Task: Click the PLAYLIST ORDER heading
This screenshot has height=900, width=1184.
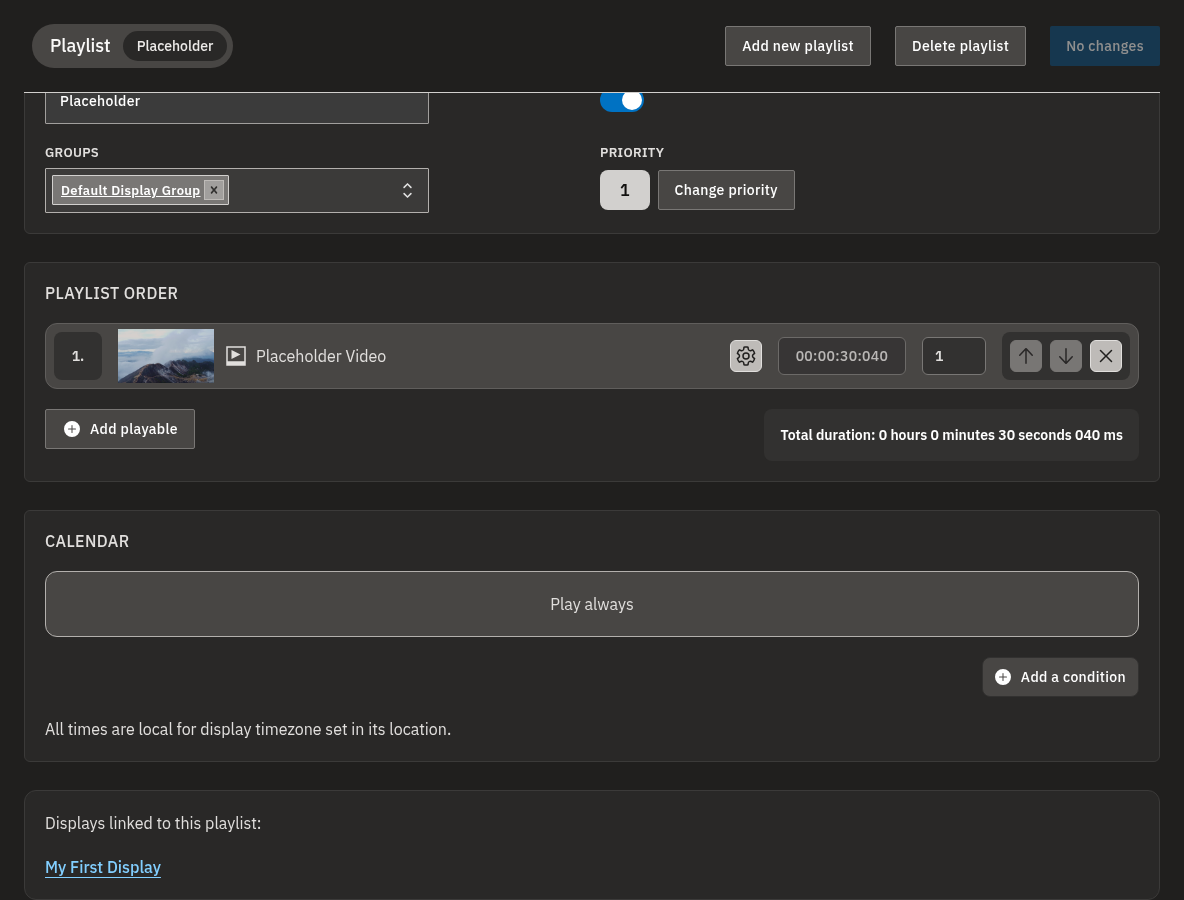Action: (112, 294)
